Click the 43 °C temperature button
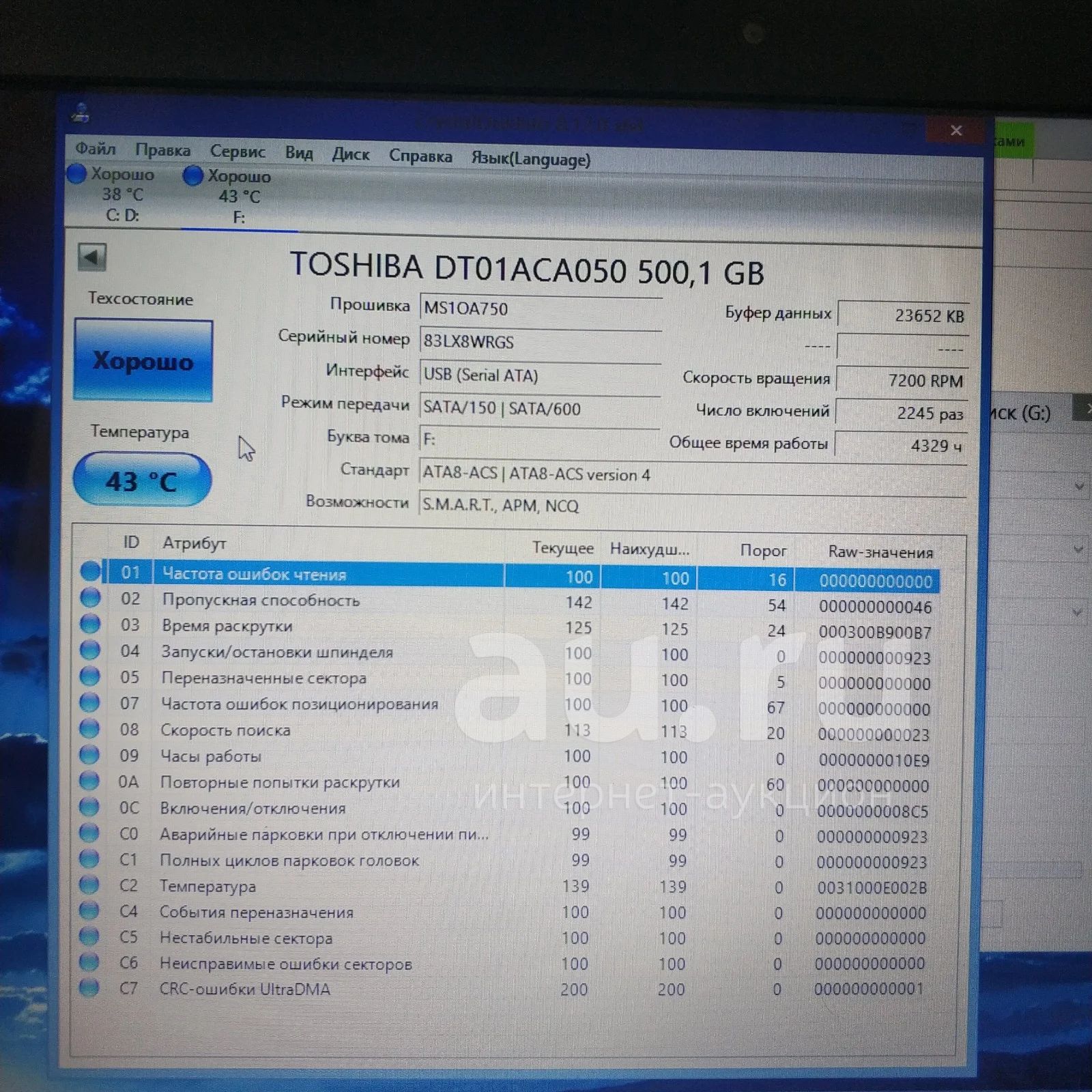This screenshot has height=1092, width=1092. coord(142,480)
